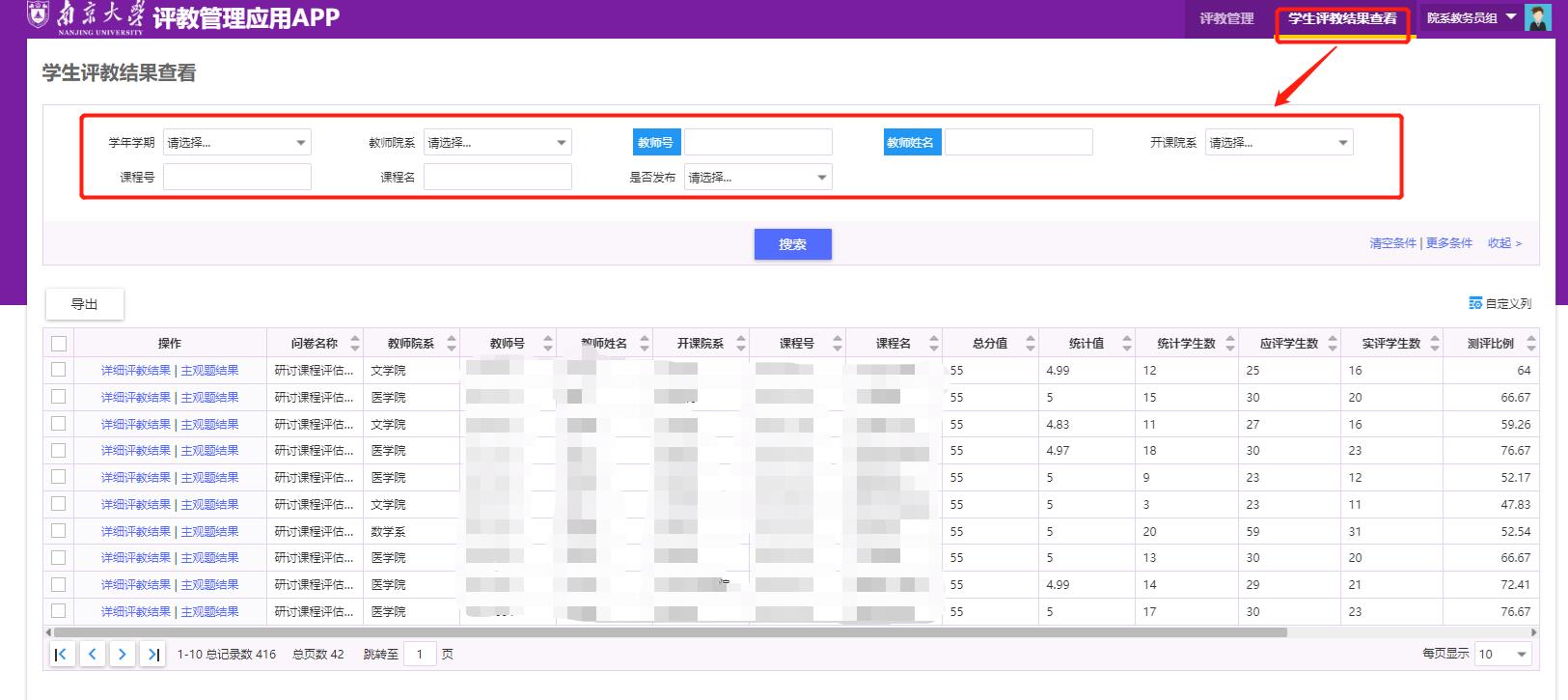Open 详细评教结果 for the 测评比例 64 row

click(136, 371)
